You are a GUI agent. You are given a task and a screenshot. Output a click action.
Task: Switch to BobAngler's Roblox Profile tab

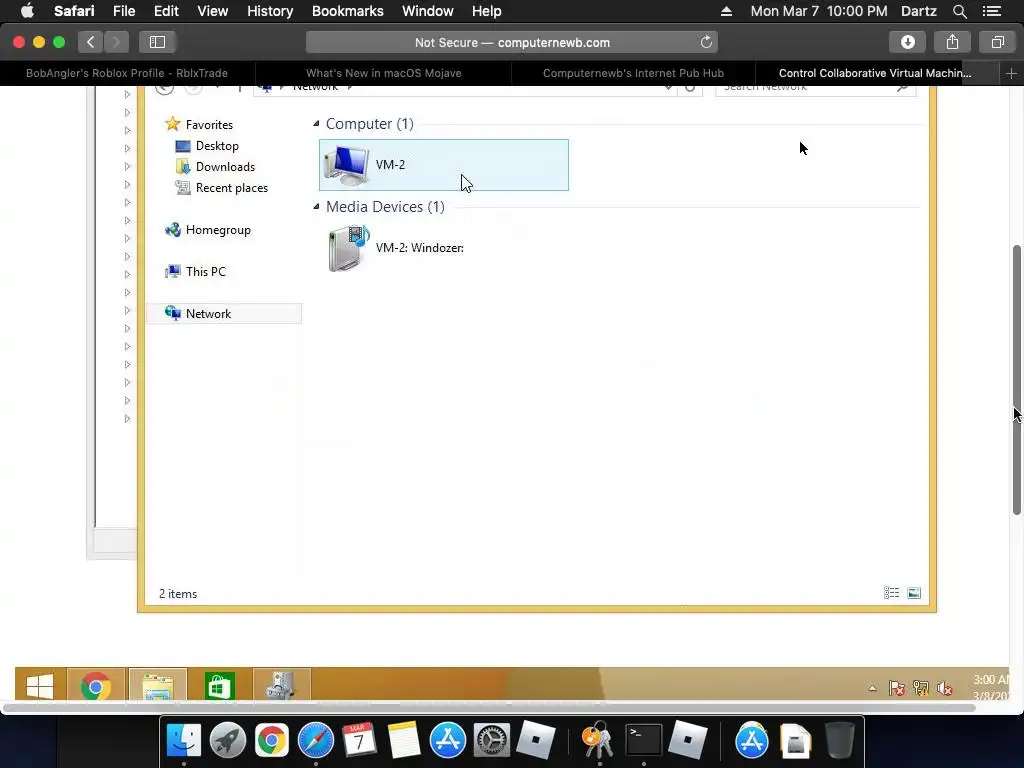point(127,73)
